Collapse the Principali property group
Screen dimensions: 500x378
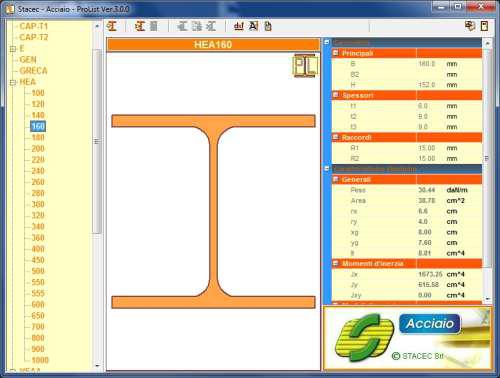[336, 53]
